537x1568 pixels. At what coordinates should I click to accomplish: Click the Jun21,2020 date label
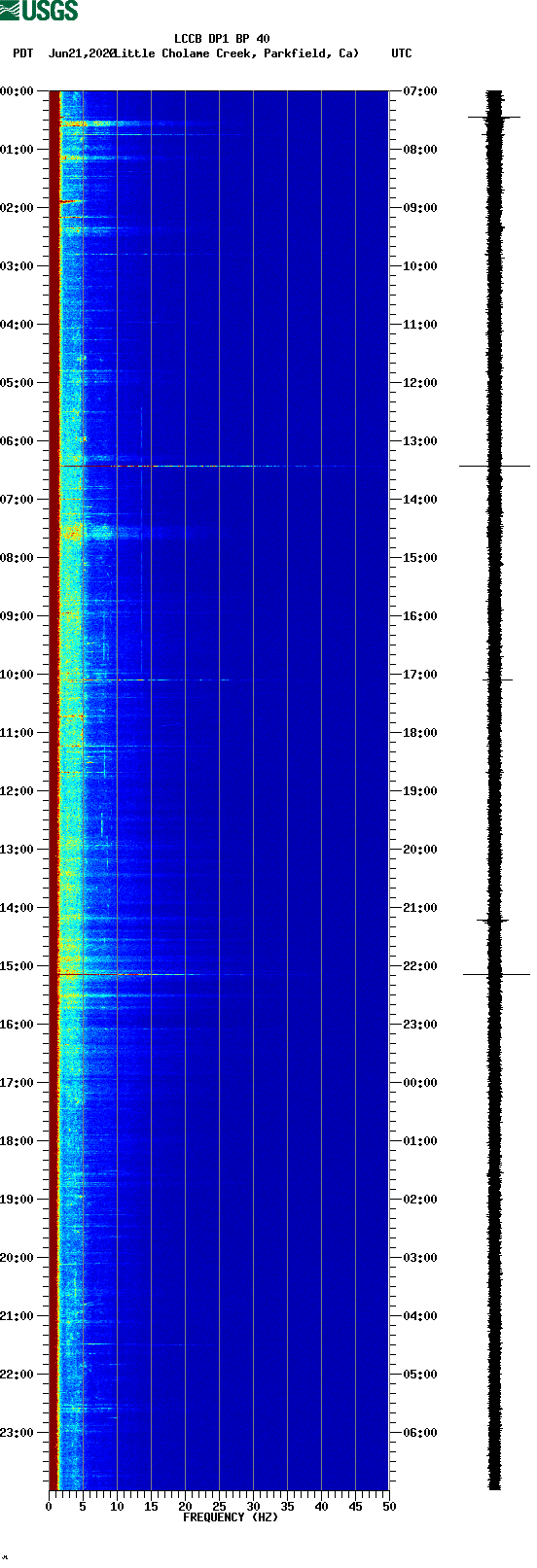click(82, 53)
